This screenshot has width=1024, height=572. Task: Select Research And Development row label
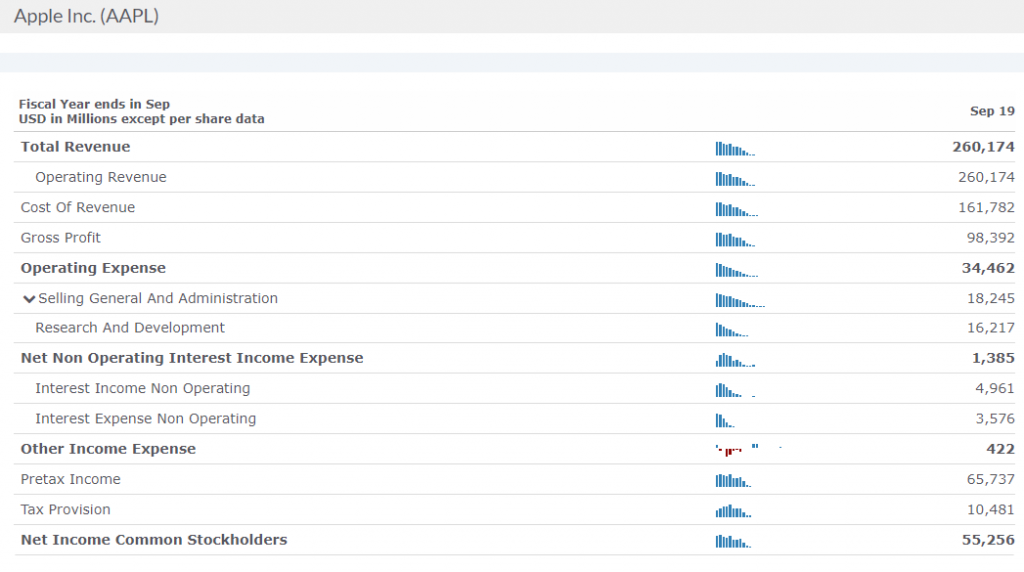click(130, 328)
